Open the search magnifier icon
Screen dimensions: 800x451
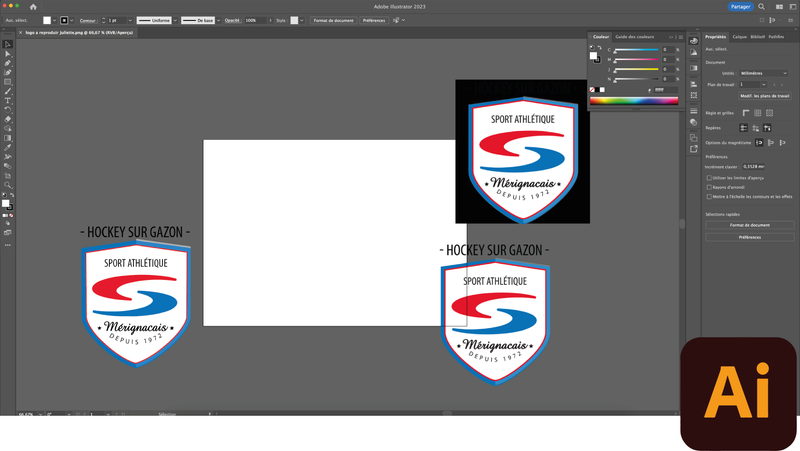(761, 7)
